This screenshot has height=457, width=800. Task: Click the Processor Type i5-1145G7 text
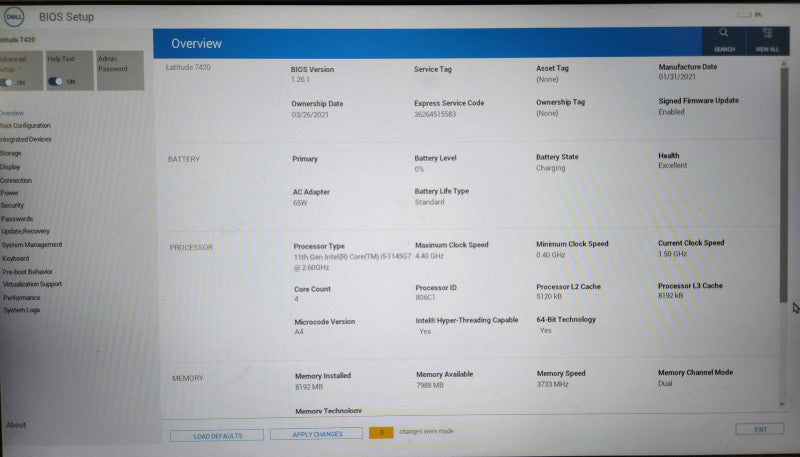(x=352, y=262)
